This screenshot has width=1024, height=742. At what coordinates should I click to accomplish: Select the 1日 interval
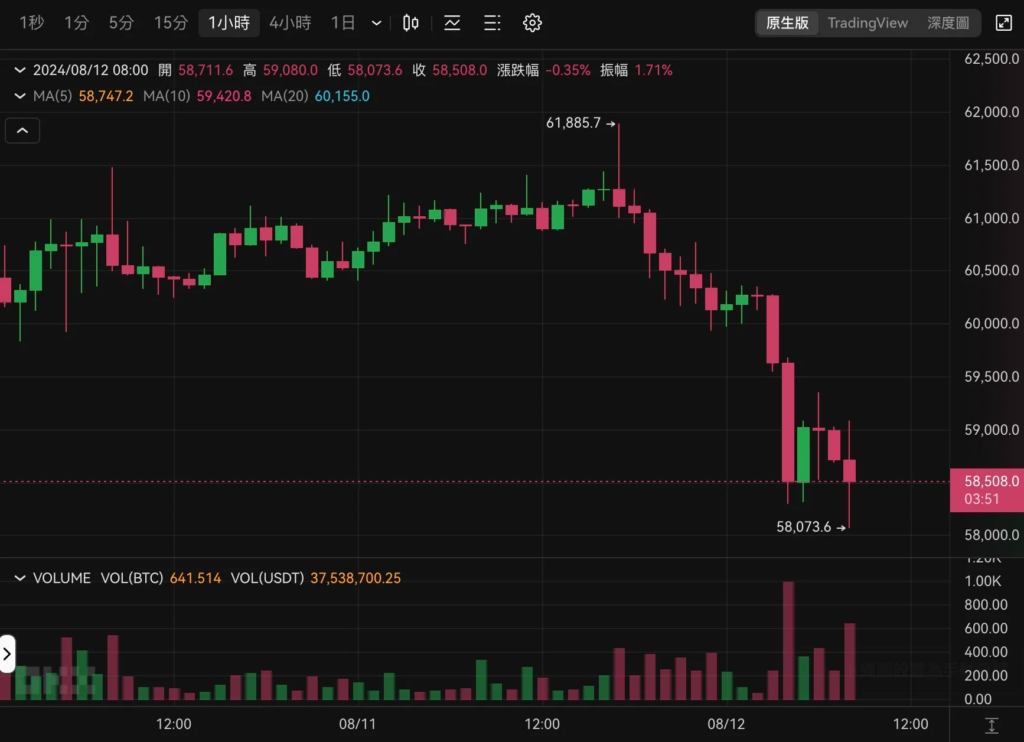(x=343, y=23)
